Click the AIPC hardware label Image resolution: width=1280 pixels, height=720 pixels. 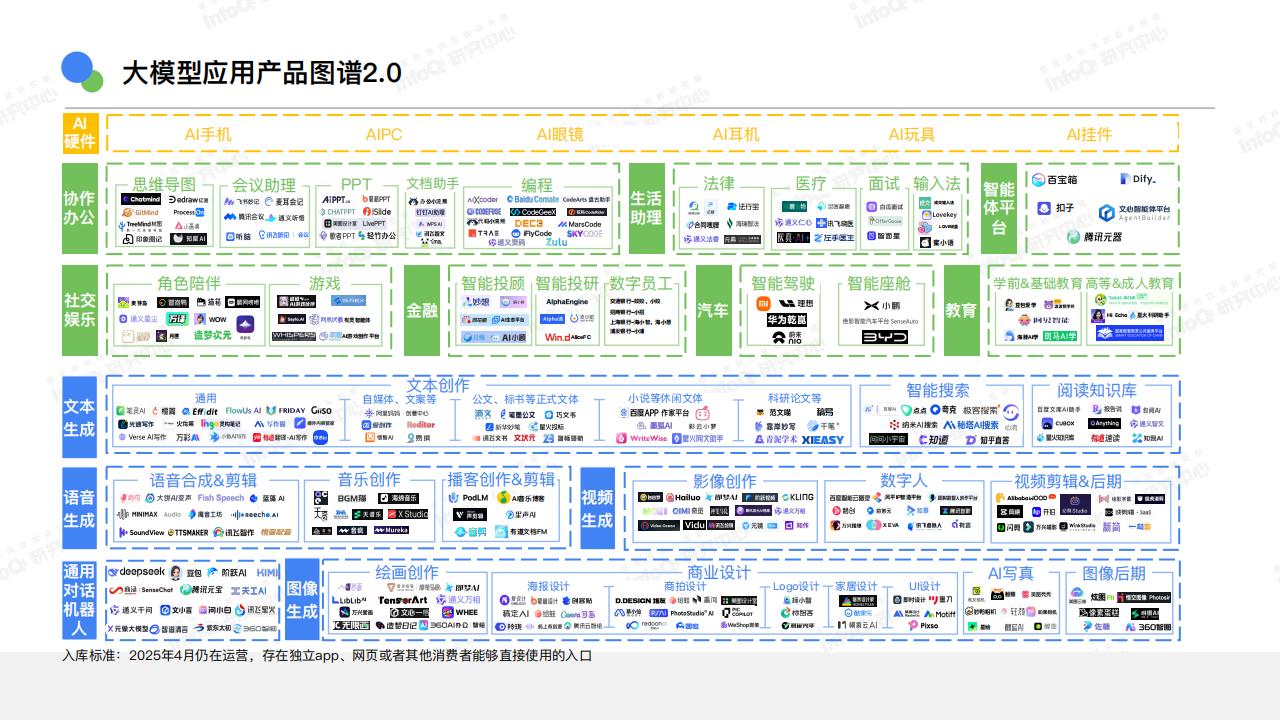[x=384, y=134]
